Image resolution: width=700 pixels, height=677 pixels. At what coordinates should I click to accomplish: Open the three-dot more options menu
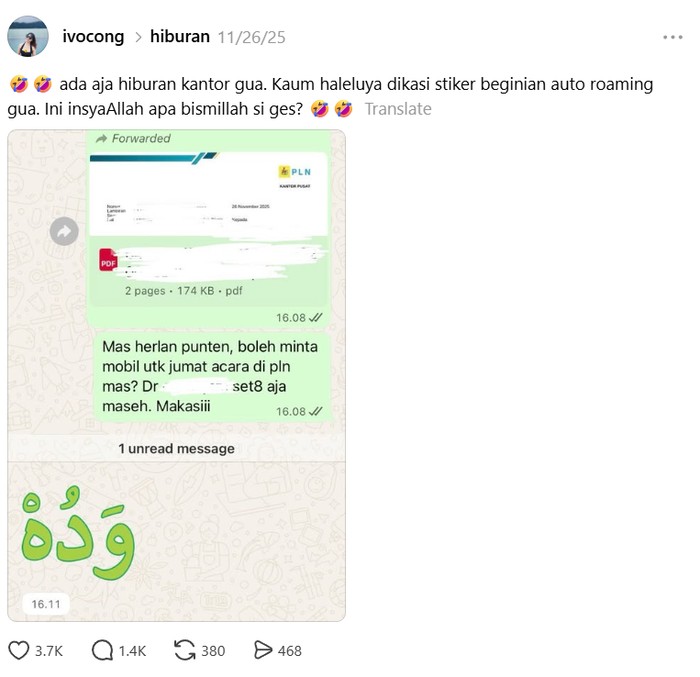click(x=673, y=37)
